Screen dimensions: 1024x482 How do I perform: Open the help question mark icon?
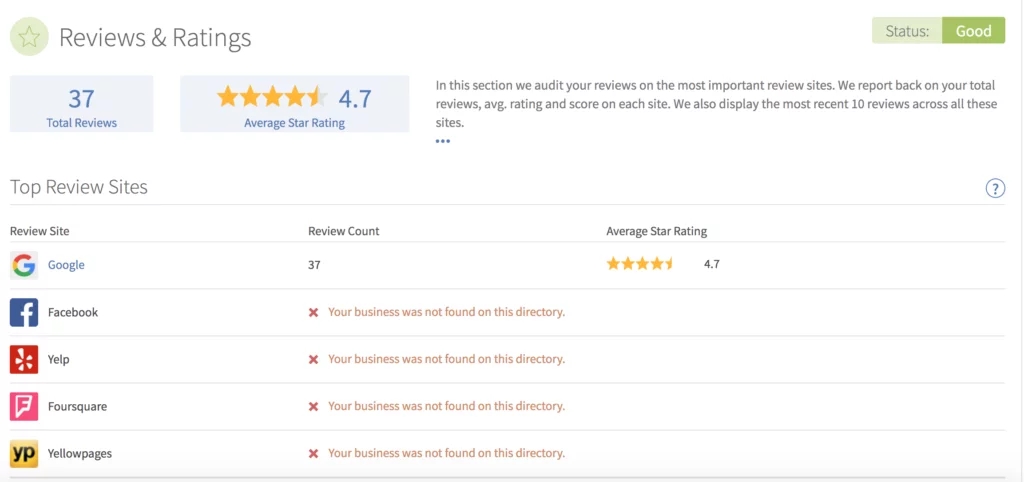995,188
